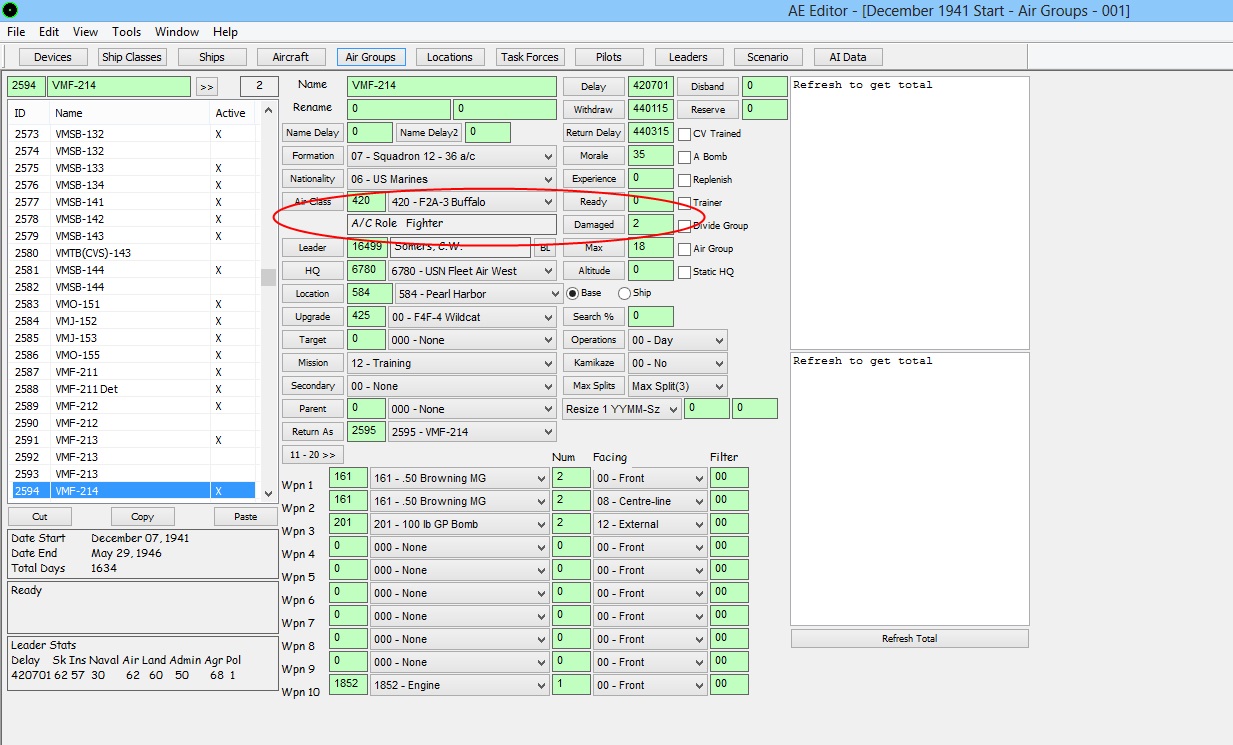
Task: Select VMF-211 Det row in the list
Action: pos(134,389)
